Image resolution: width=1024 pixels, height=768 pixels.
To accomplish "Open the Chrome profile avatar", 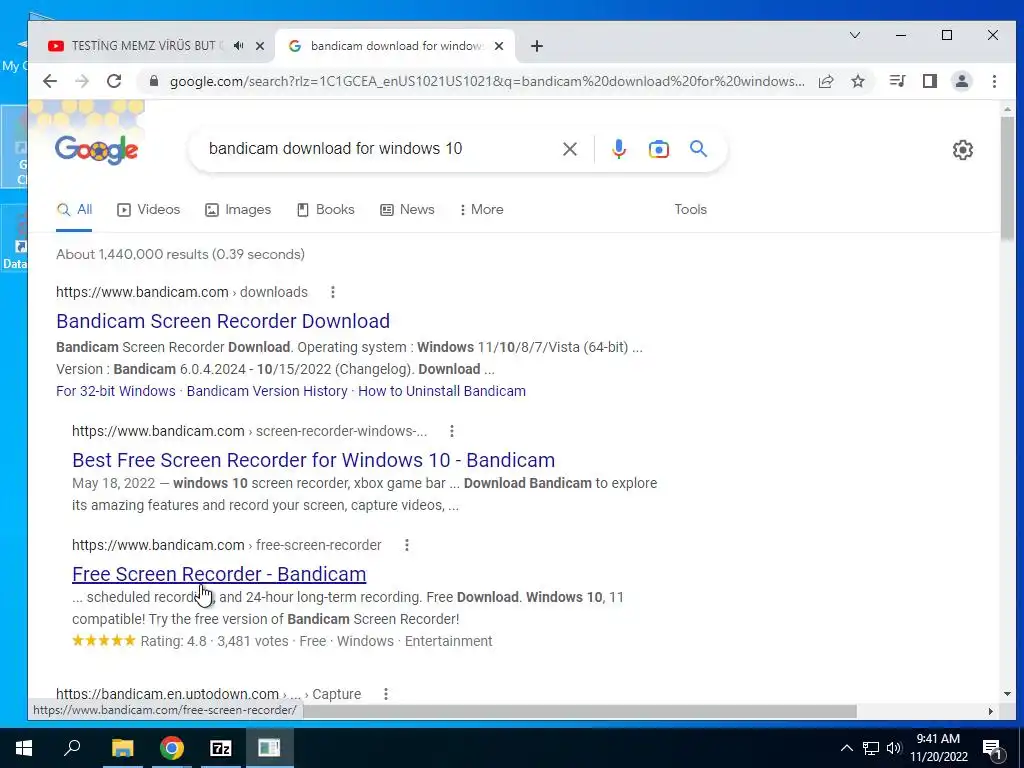I will click(x=962, y=81).
